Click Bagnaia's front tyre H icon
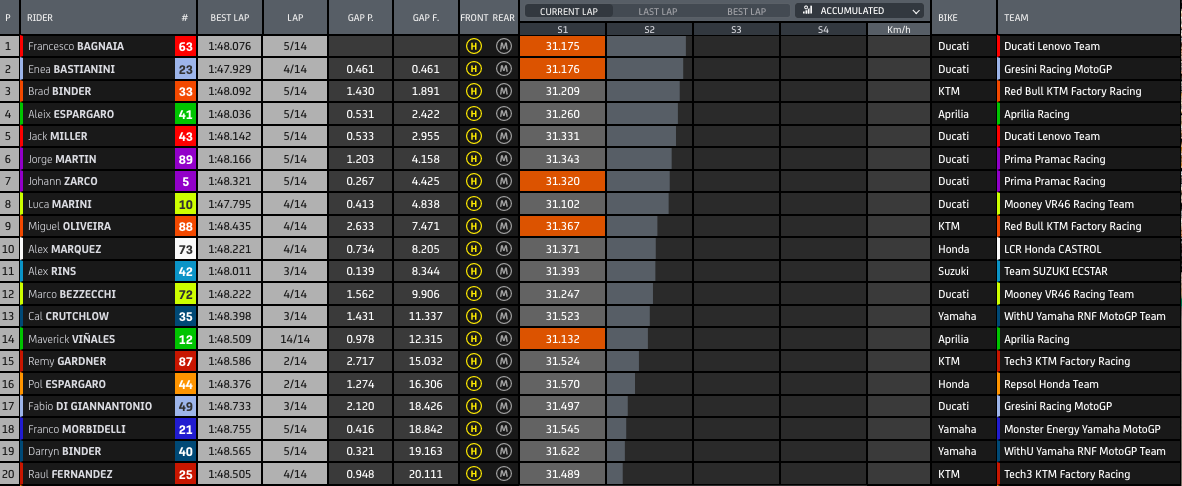Image resolution: width=1182 pixels, height=486 pixels. coord(473,46)
